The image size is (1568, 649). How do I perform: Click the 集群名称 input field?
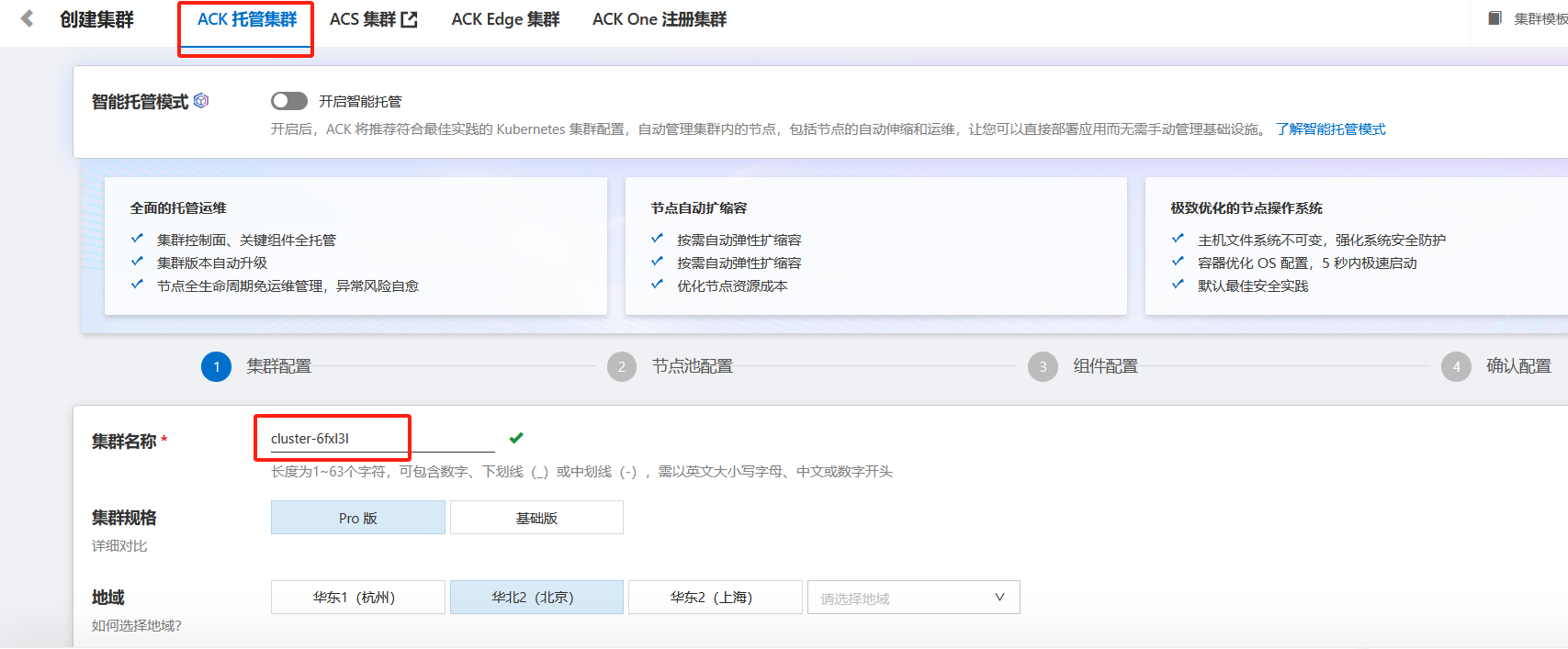click(383, 439)
